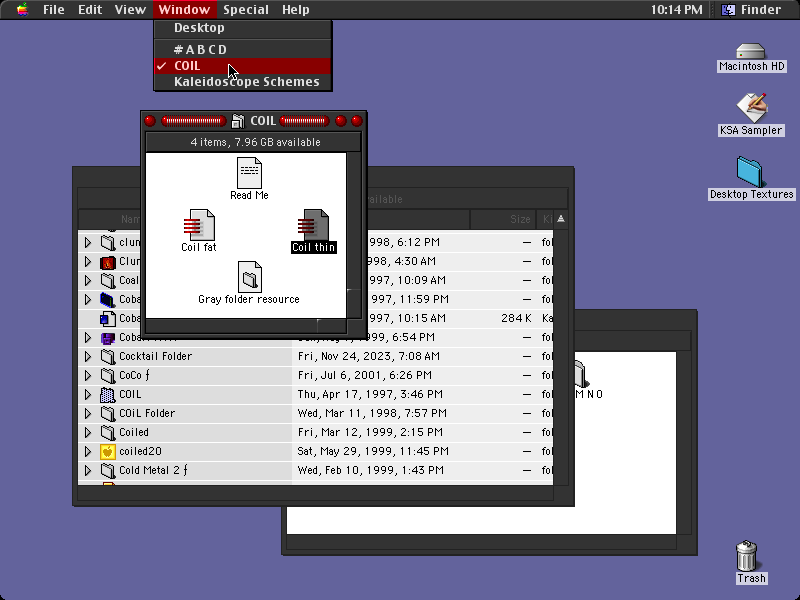Click the COiL Folder row's folder icon

[108, 413]
